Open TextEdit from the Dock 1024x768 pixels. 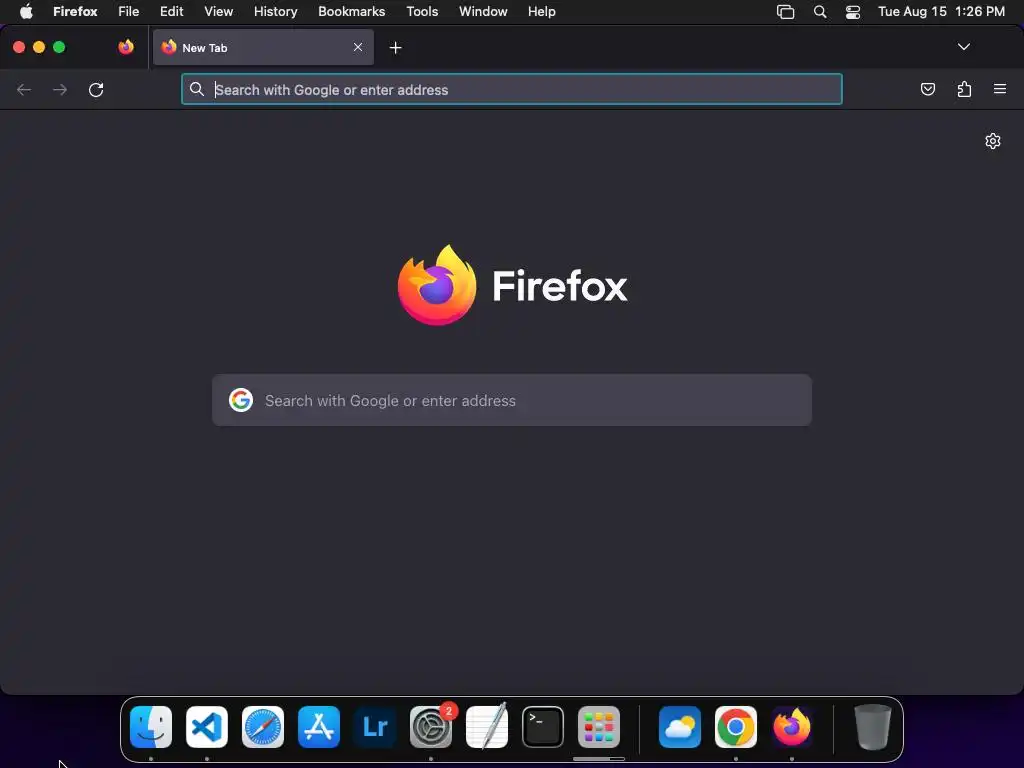(487, 726)
